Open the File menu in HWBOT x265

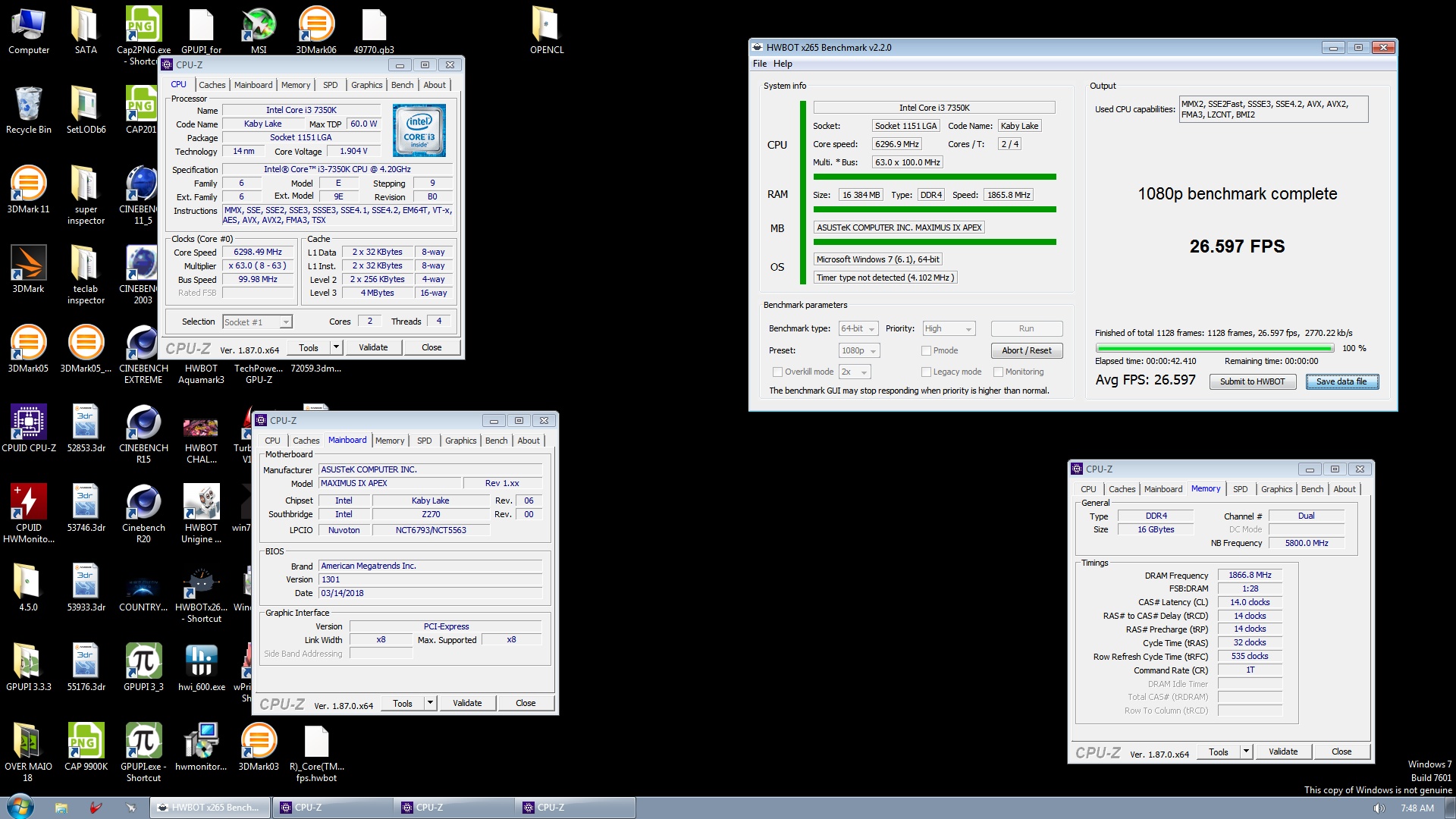click(759, 64)
